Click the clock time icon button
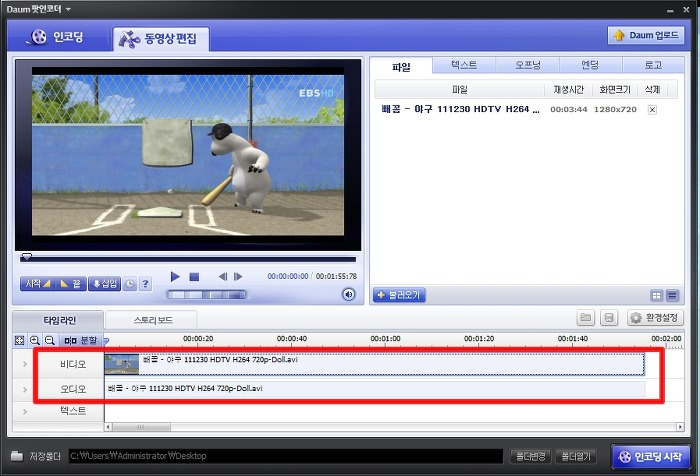Screen dimensions: 700x476 pos(129,284)
